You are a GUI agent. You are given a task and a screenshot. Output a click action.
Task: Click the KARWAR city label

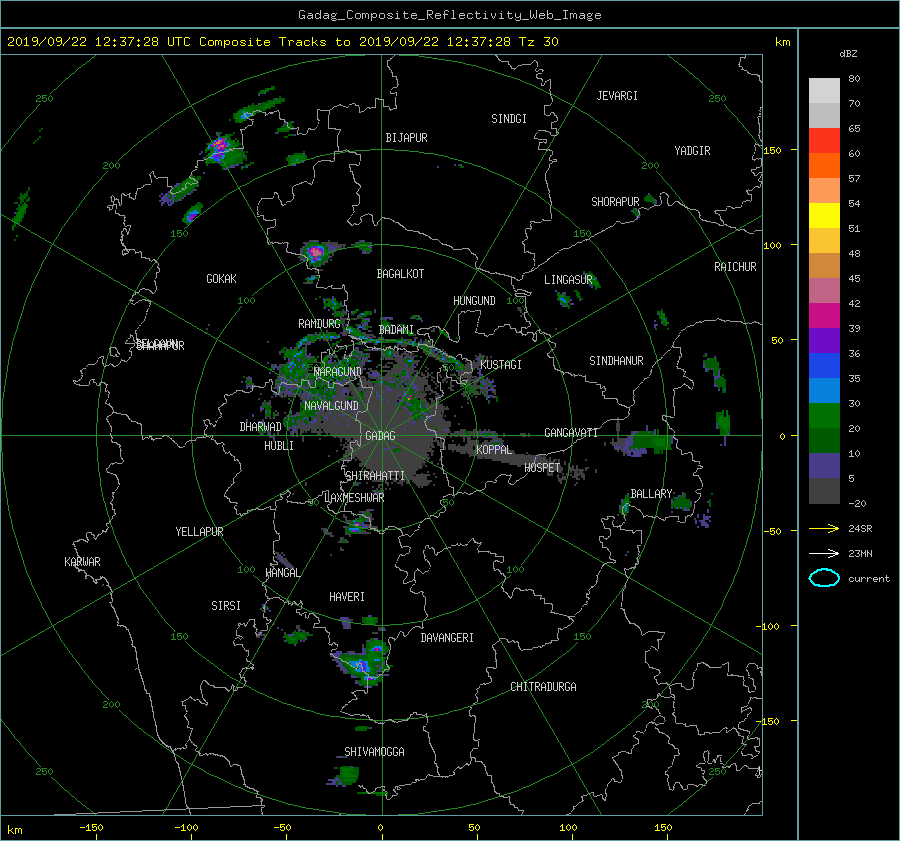[x=82, y=562]
